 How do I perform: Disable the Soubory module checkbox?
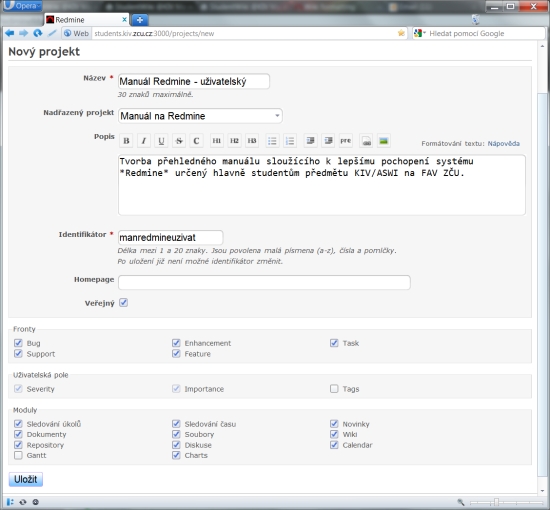(x=176, y=434)
